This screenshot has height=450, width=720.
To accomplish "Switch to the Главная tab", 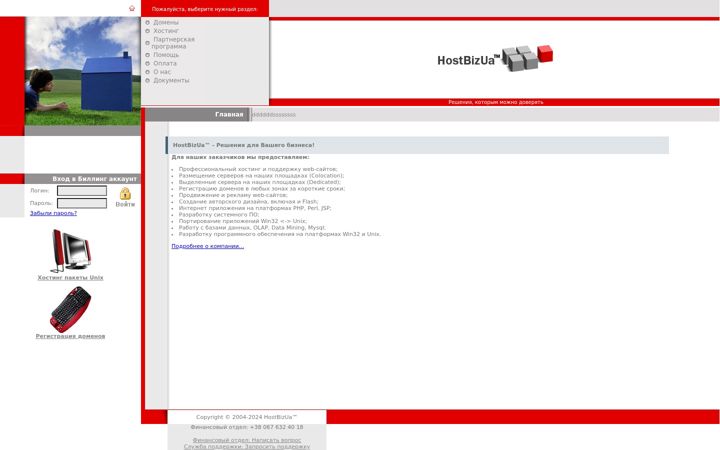I will click(x=229, y=114).
